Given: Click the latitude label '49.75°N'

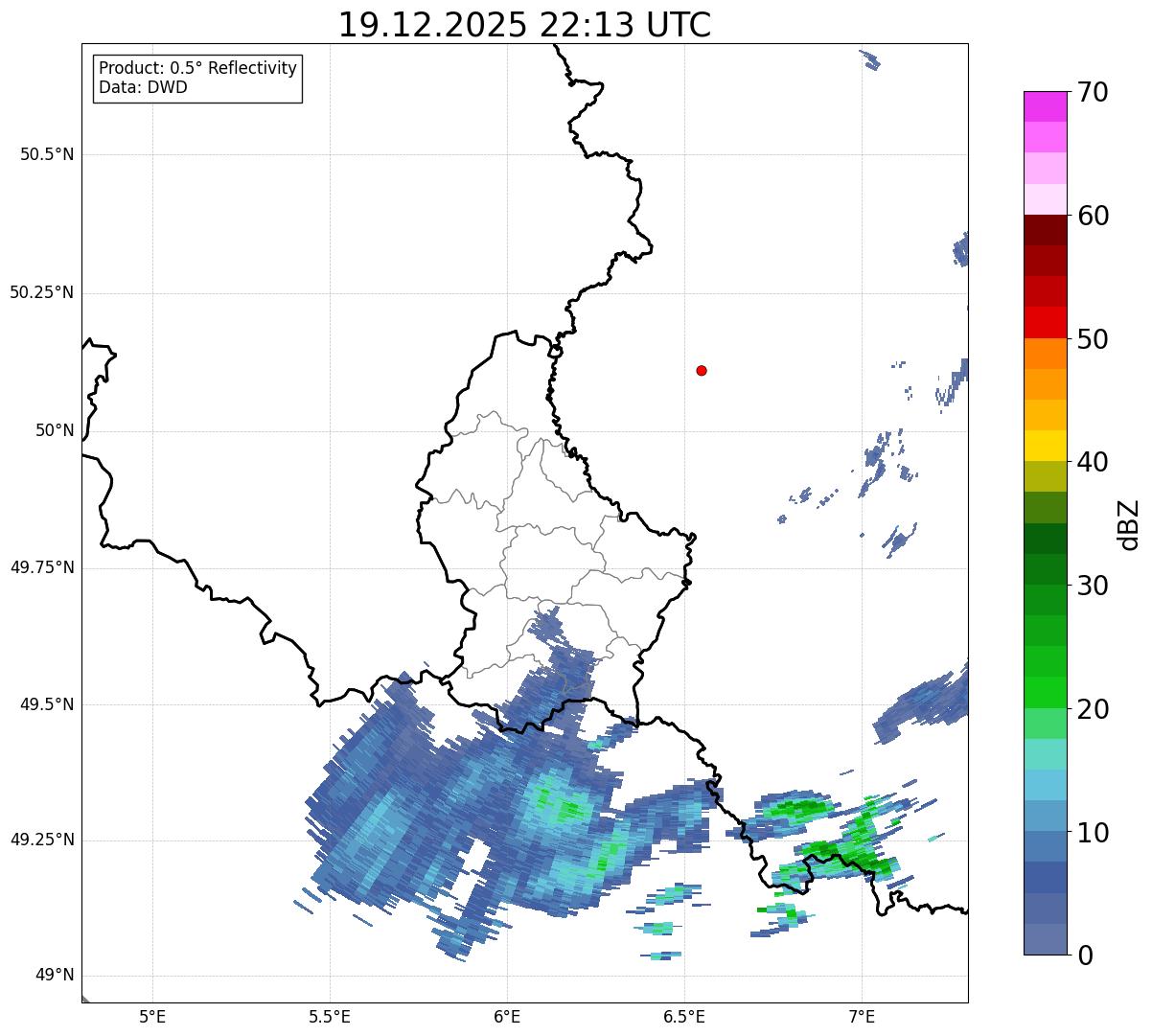Looking at the screenshot, I should [42, 567].
